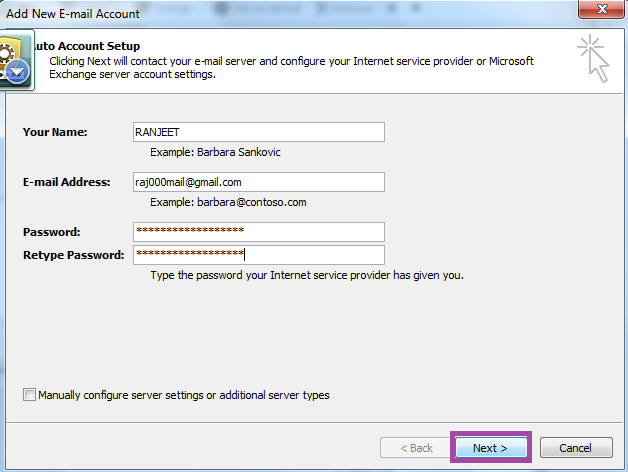Click the 'Manually configure server settings' label text

[x=184, y=395]
